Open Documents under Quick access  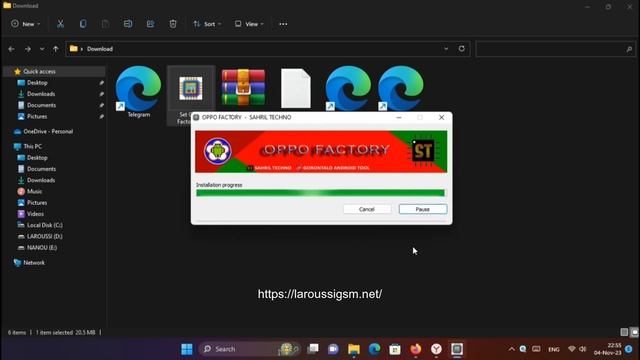tap(41, 105)
